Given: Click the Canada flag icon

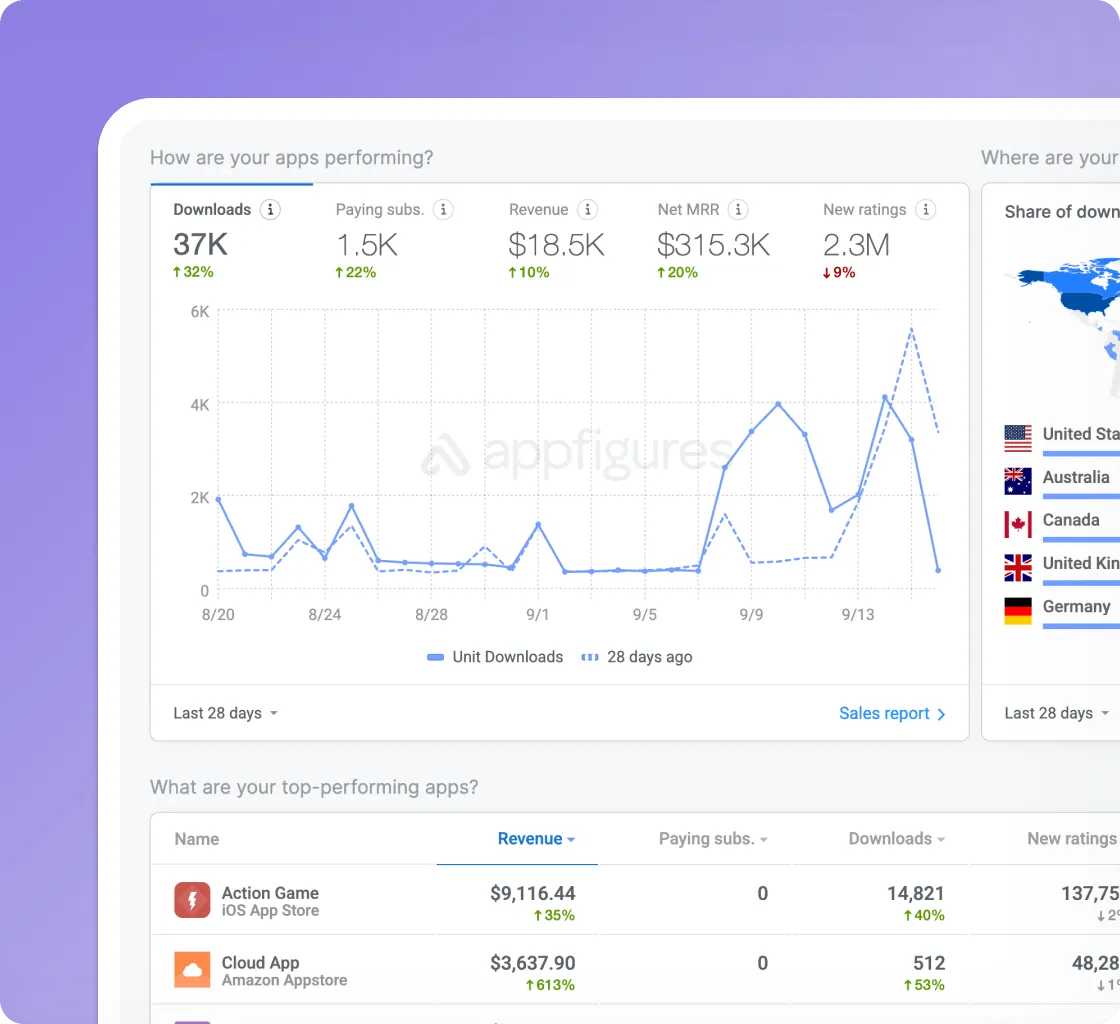Looking at the screenshot, I should pyautogui.click(x=1018, y=524).
